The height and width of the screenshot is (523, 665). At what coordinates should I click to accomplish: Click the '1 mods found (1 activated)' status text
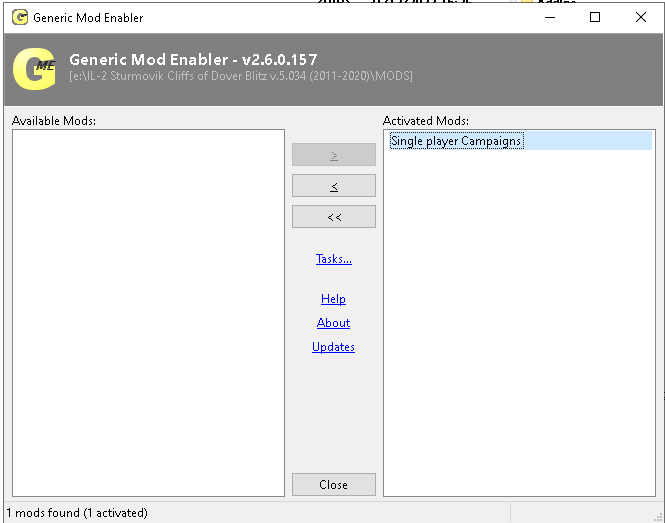coord(77,513)
